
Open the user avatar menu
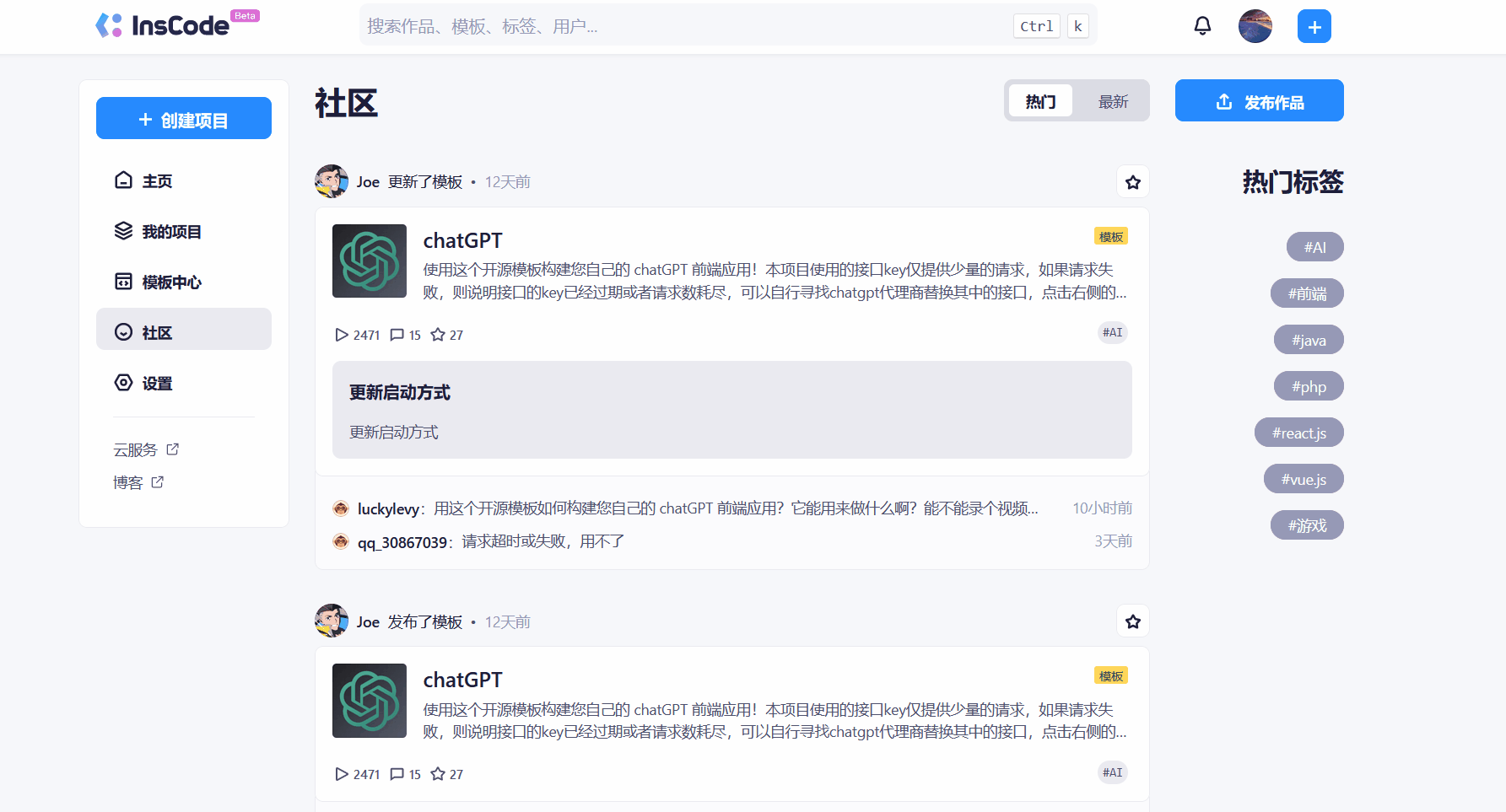pyautogui.click(x=1255, y=26)
